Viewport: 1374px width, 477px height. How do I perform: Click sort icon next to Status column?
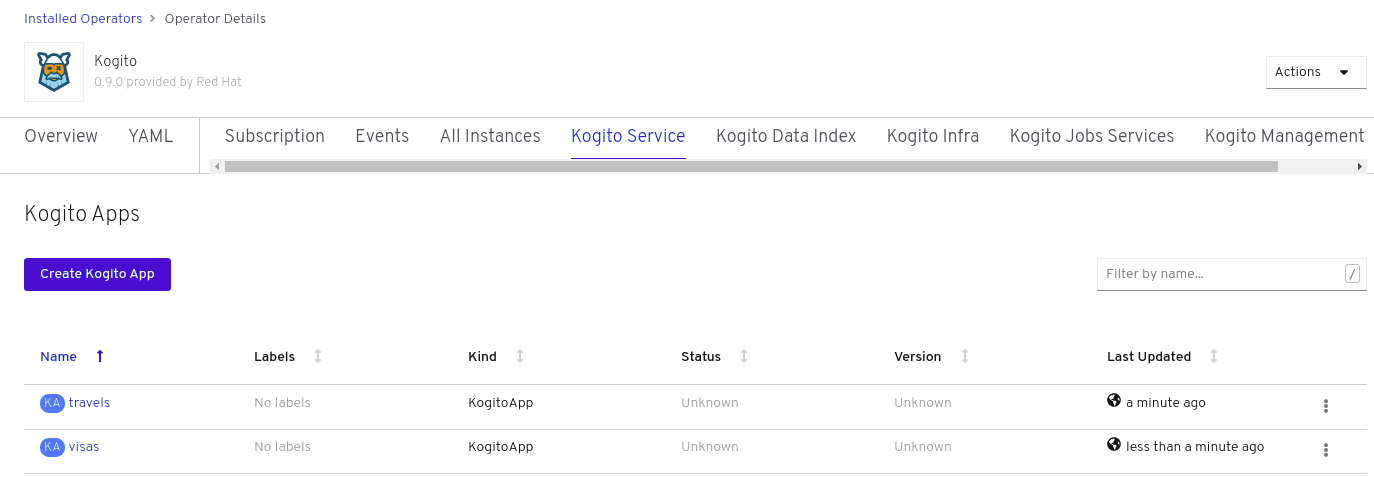[x=744, y=356]
